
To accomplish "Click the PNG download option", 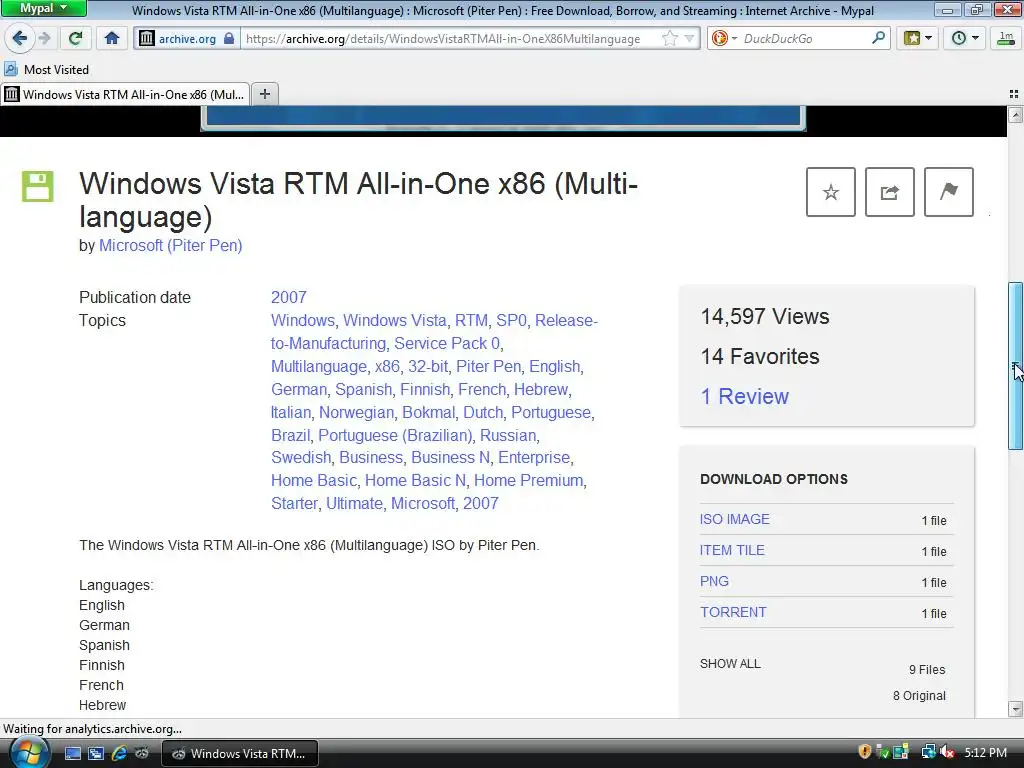I will (714, 581).
